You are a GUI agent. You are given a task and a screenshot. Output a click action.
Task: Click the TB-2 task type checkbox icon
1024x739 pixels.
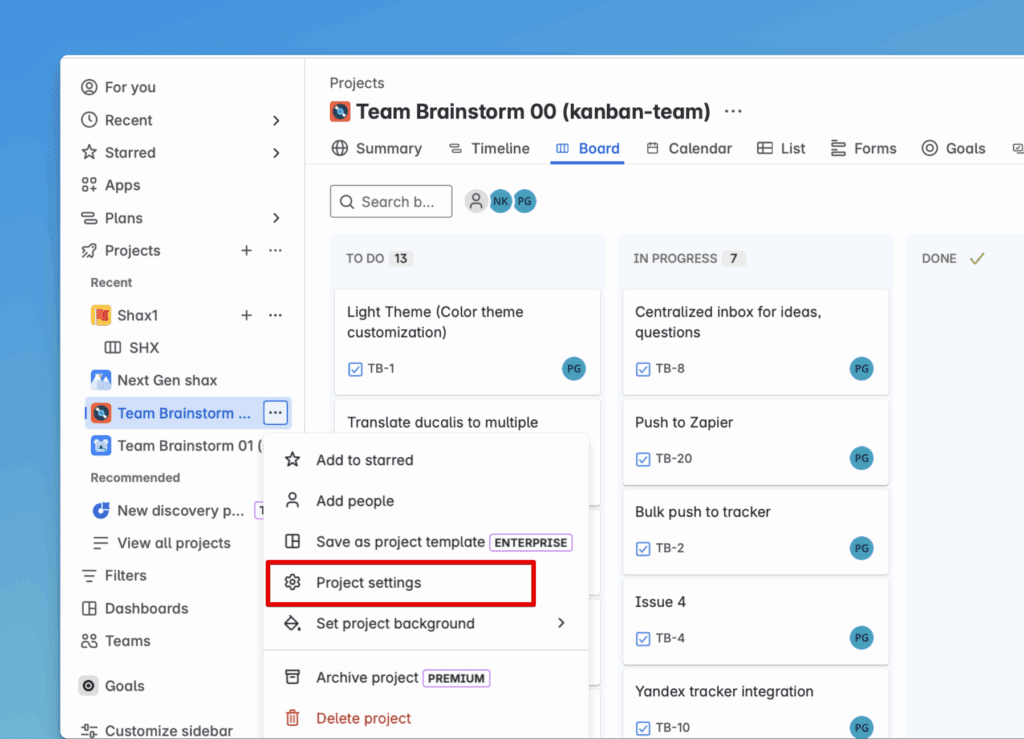pos(643,548)
